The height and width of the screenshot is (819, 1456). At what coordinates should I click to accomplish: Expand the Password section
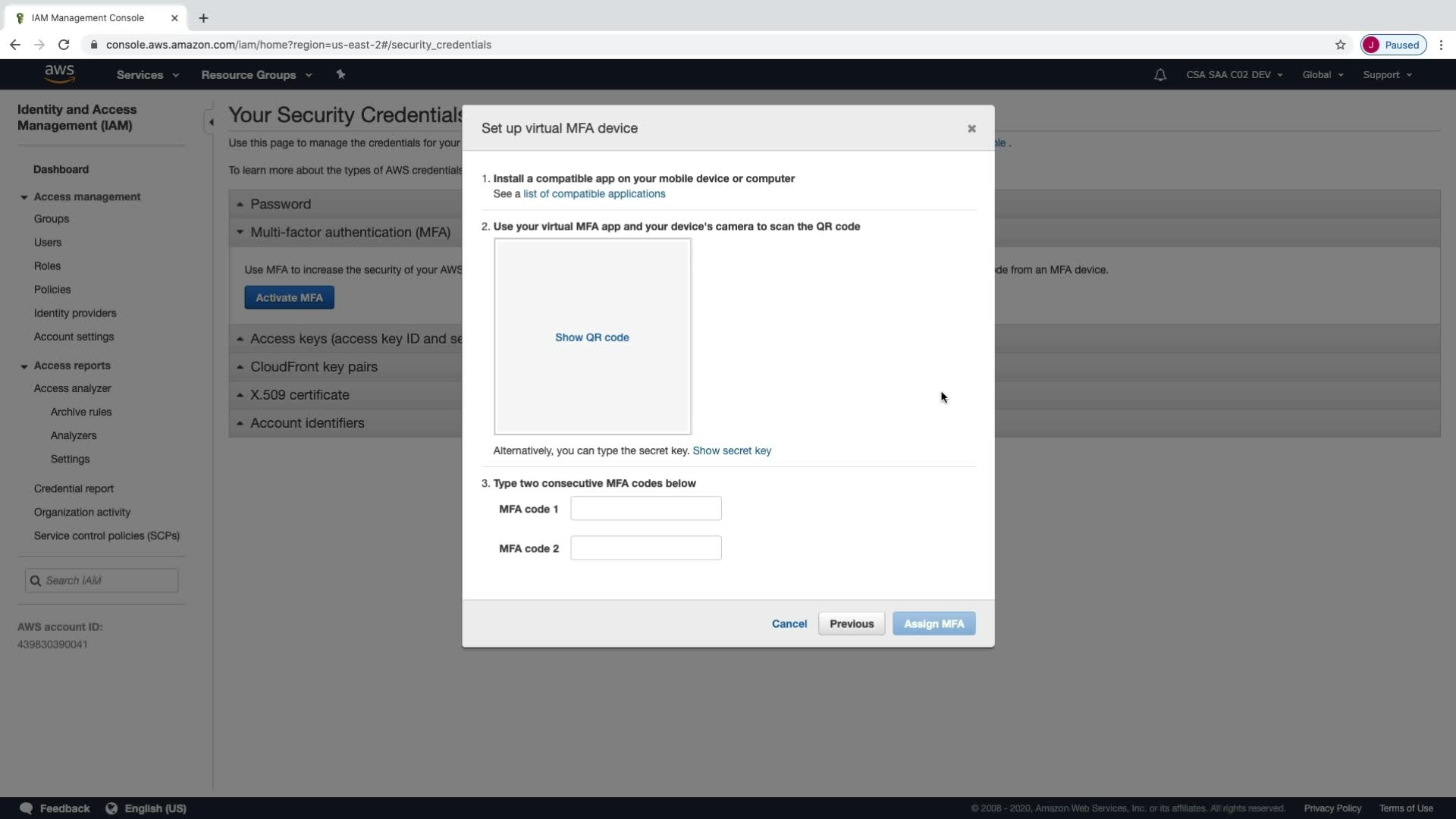coord(280,204)
